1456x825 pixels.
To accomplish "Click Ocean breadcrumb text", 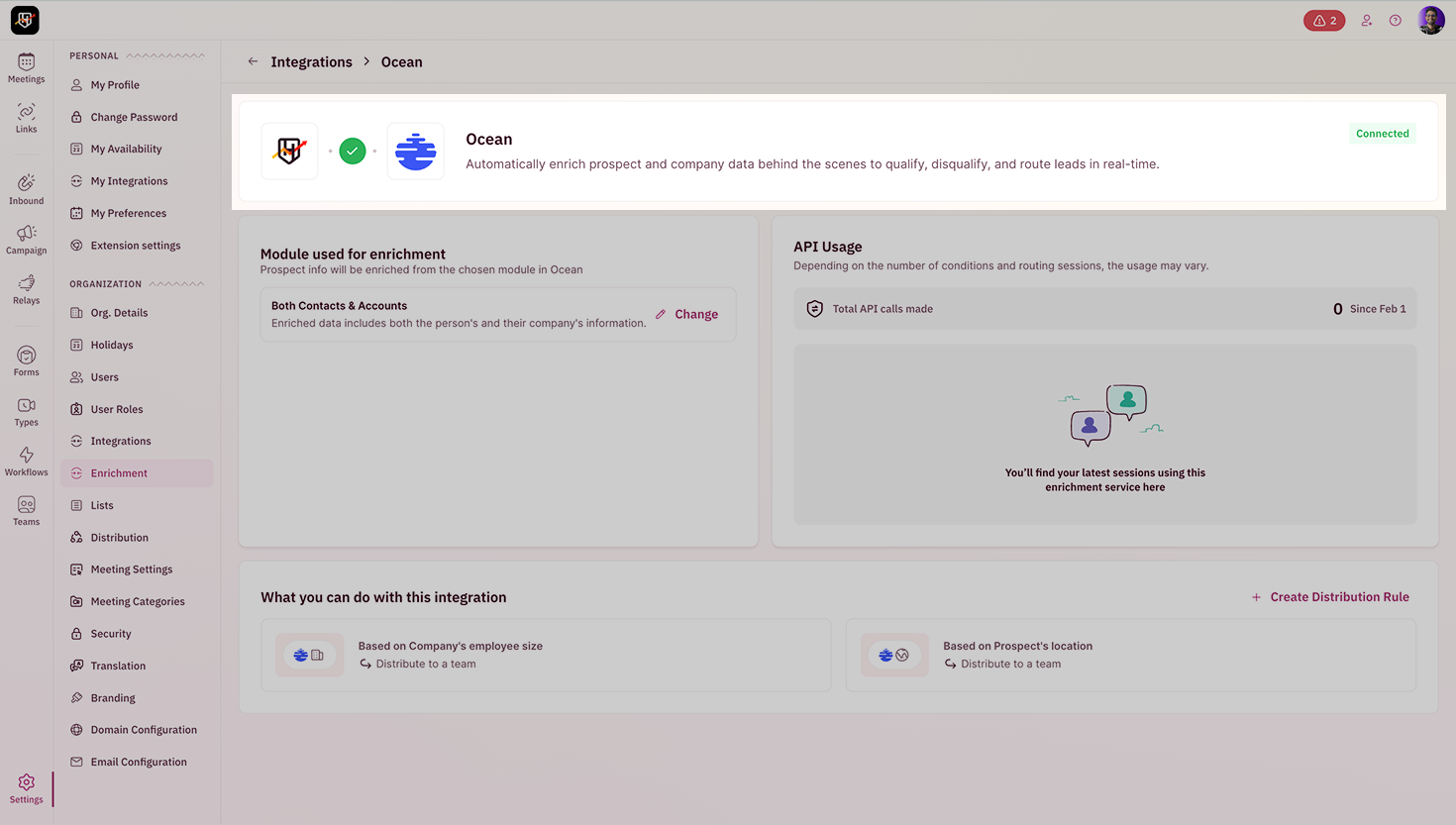I will tap(401, 61).
